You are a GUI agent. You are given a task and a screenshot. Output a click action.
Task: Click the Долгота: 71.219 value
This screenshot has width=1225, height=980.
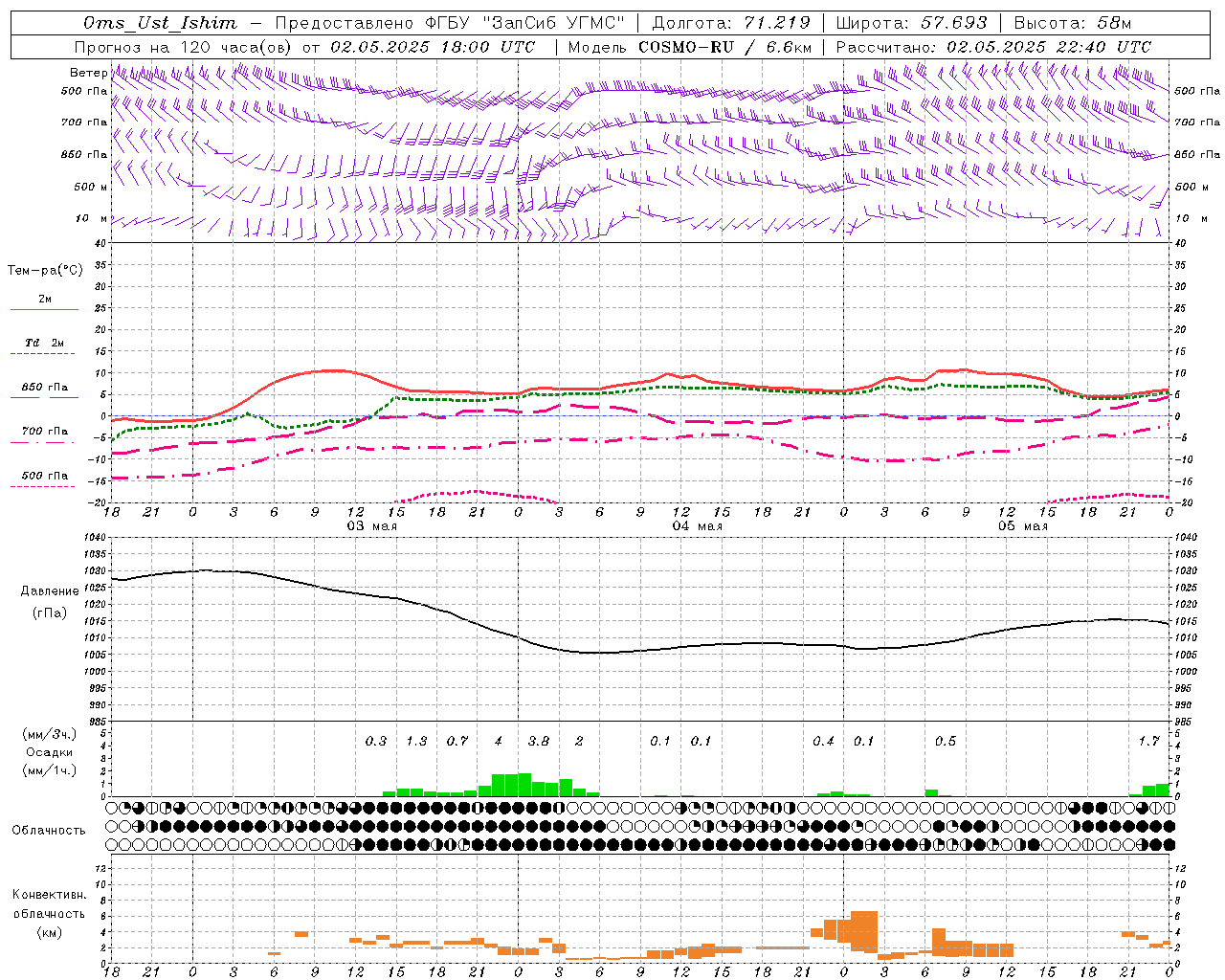731,23
